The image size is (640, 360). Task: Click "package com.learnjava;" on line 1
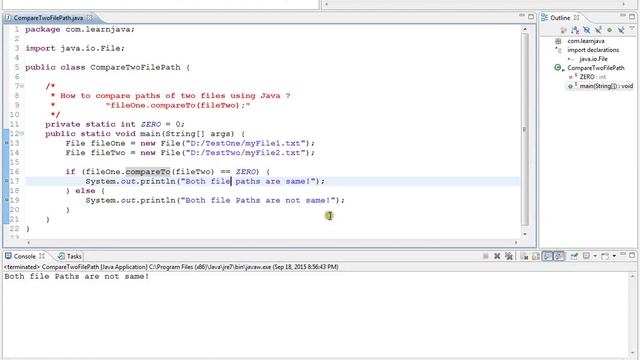coord(80,29)
